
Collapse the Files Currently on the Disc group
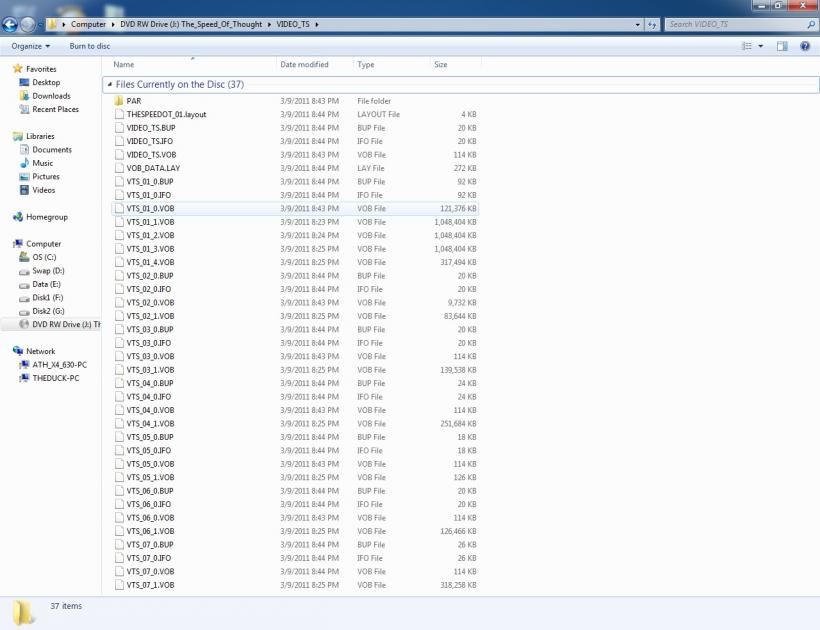(109, 85)
